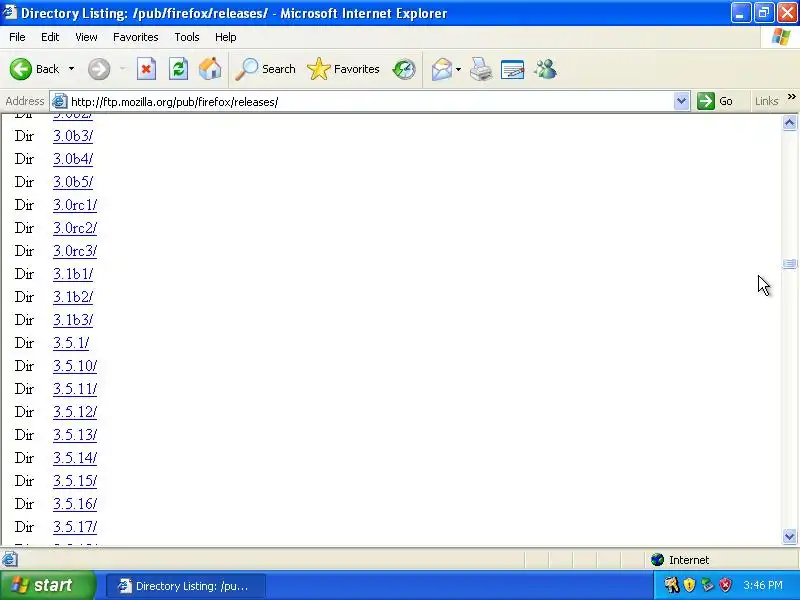
Task: Click the vertical scrollbar down arrow
Action: [789, 536]
